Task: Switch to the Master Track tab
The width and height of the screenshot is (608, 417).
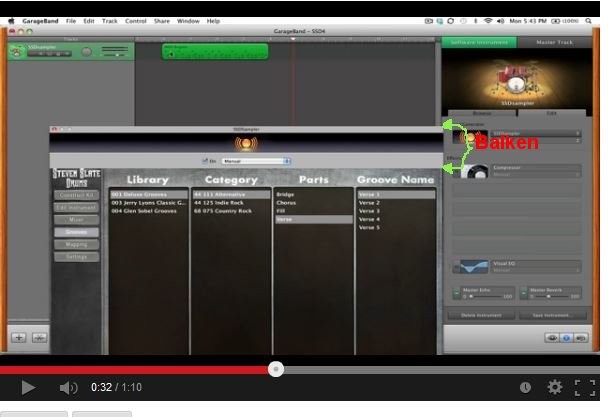Action: click(554, 42)
